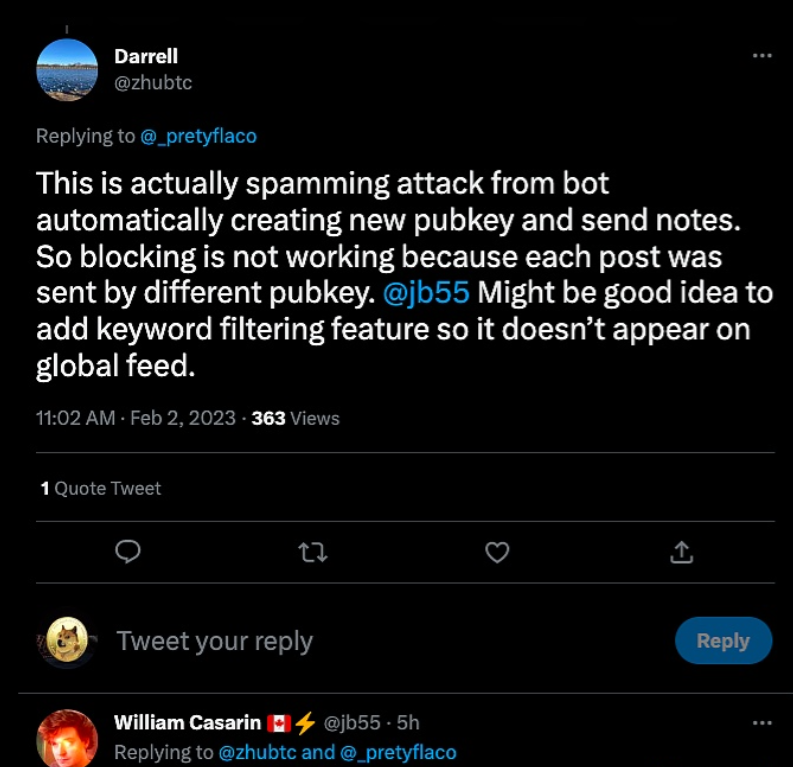Screen dimensions: 793x767
Task: Click the reply speech bubble icon
Action: coord(127,551)
